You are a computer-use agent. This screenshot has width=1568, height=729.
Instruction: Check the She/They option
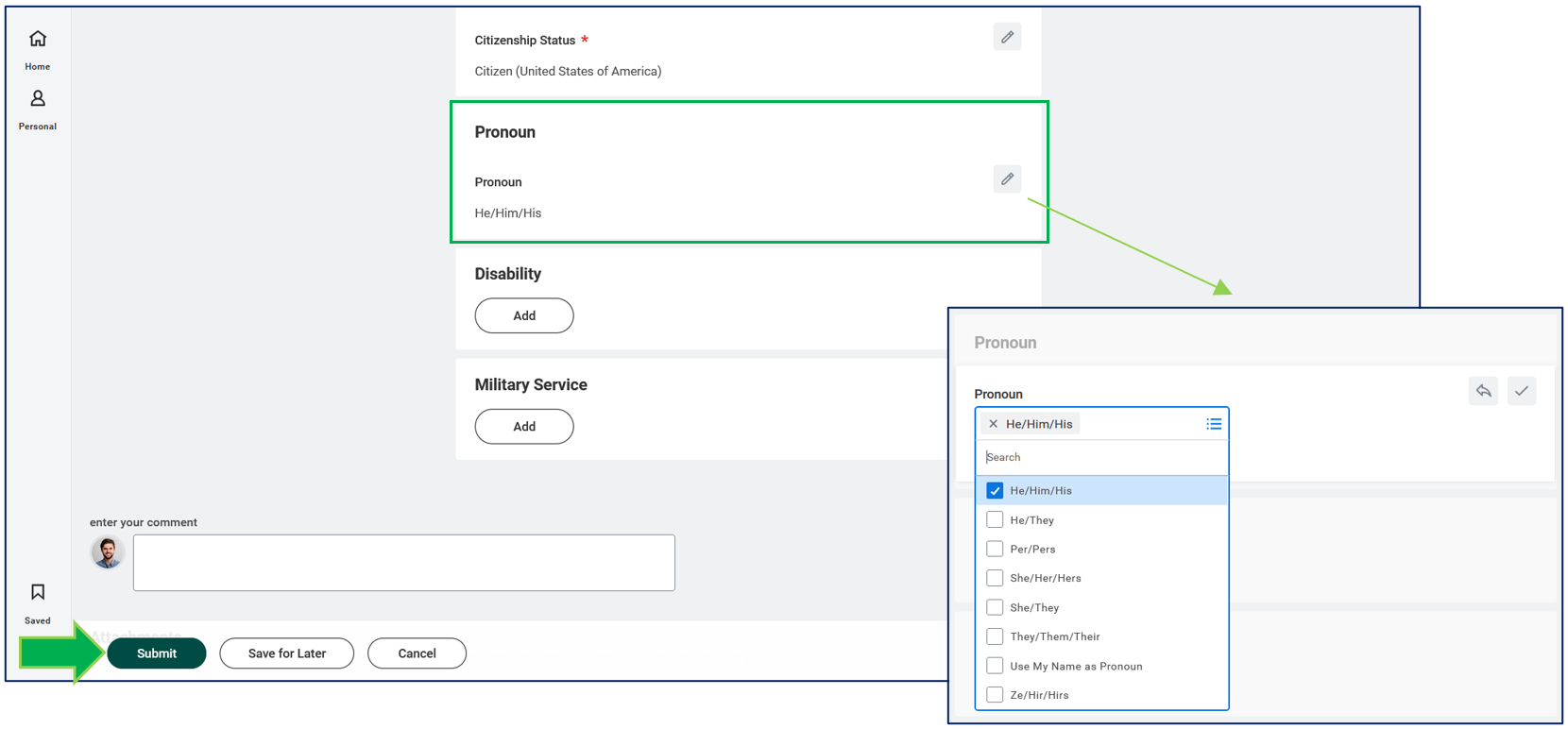(x=995, y=607)
